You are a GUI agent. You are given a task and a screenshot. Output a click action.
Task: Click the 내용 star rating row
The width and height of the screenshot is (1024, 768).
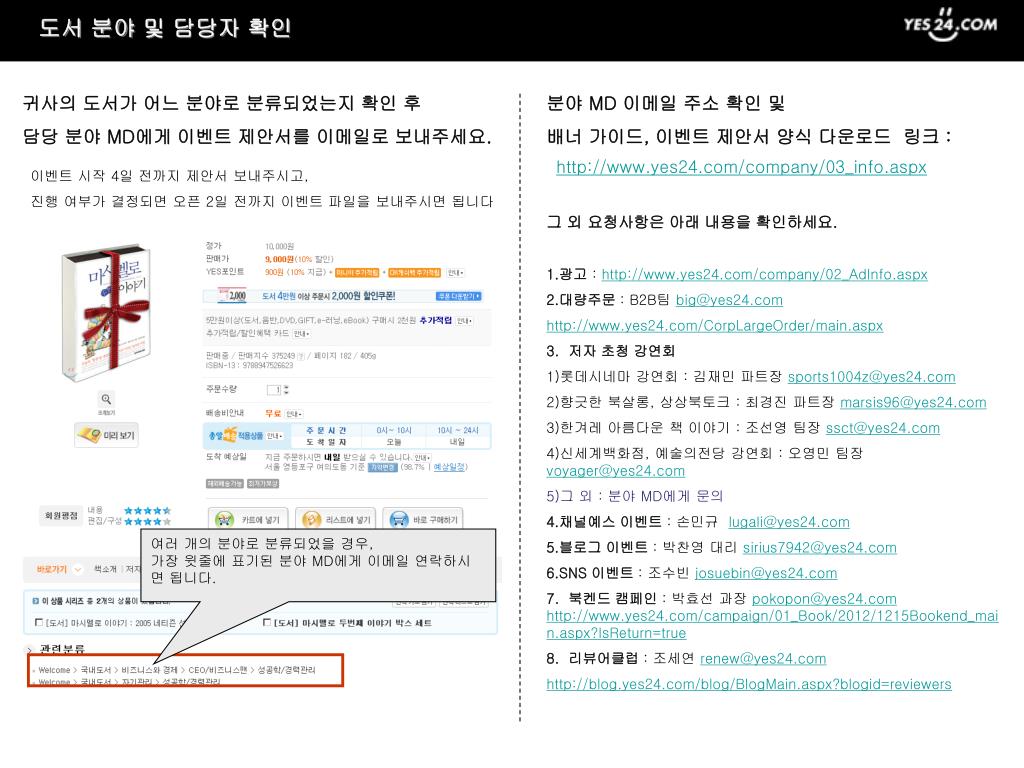pyautogui.click(x=148, y=510)
